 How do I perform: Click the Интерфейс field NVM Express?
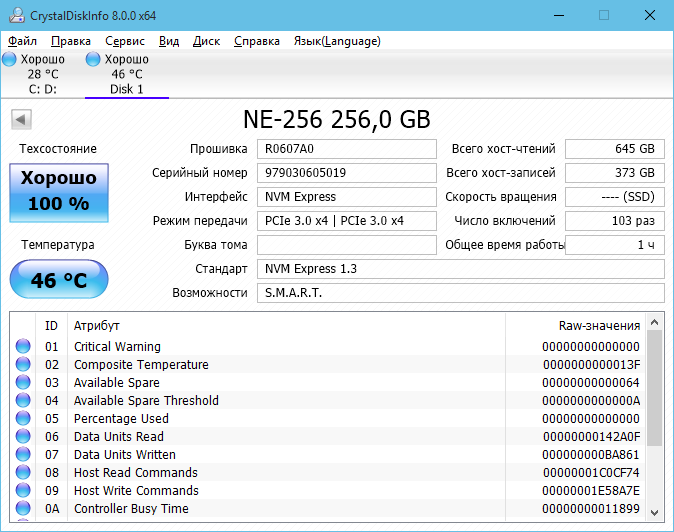pyautogui.click(x=347, y=197)
